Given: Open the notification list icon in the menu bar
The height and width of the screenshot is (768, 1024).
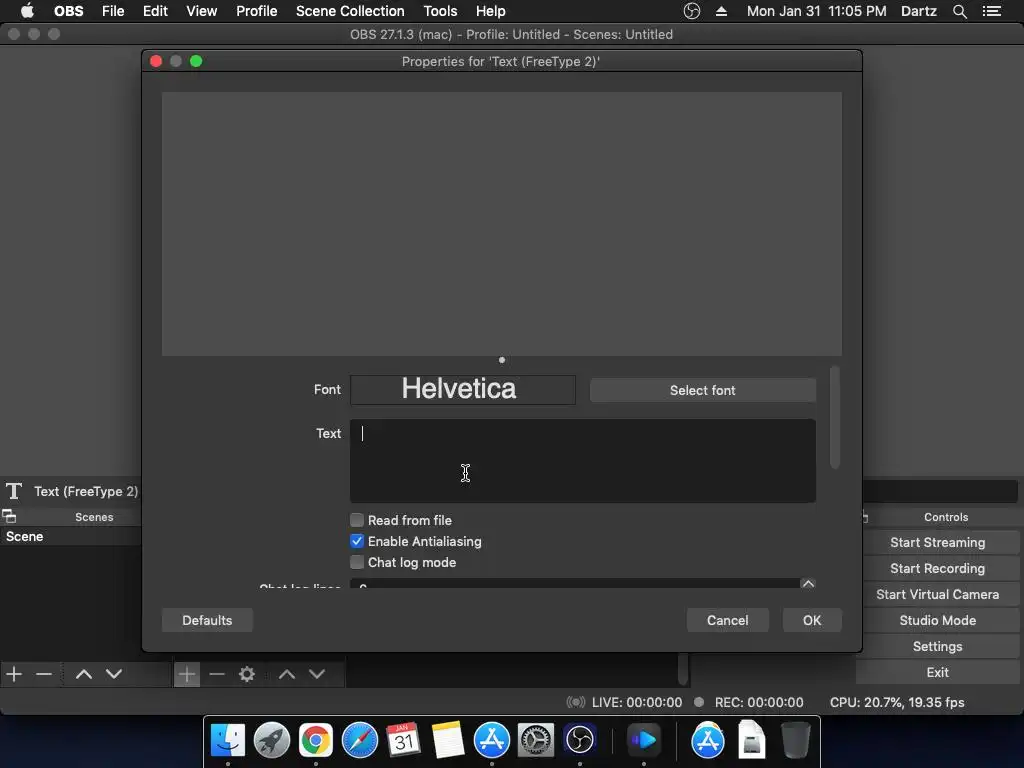Looking at the screenshot, I should 992,11.
